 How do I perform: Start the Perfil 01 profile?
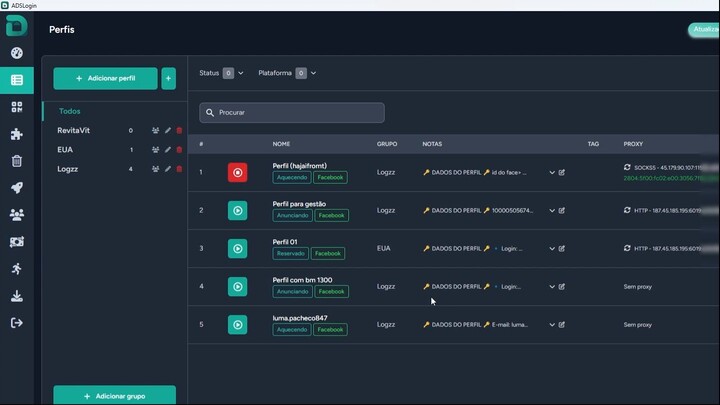coord(237,249)
